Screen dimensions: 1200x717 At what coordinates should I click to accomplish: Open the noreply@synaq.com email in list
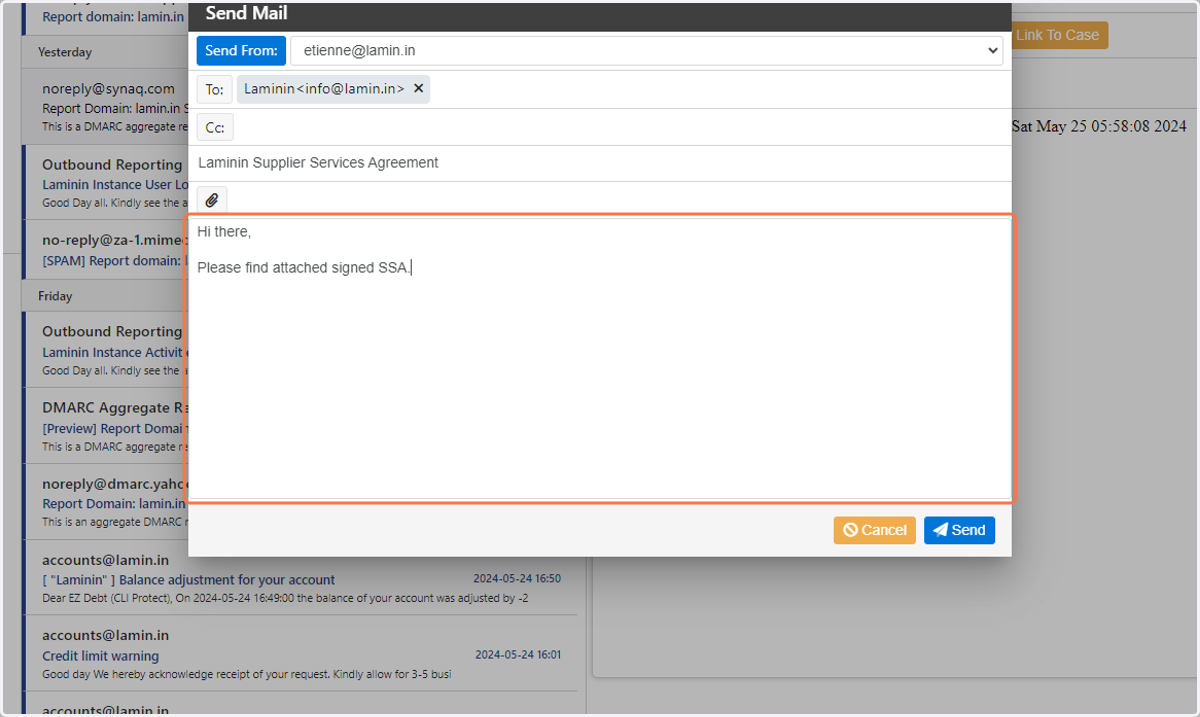pos(105,107)
